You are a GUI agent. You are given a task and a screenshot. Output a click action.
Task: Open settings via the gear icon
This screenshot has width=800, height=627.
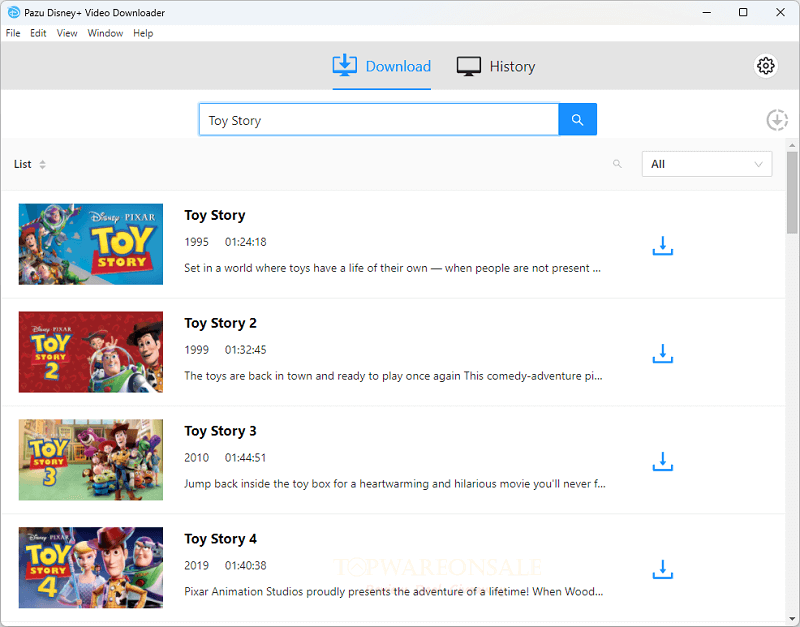765,66
